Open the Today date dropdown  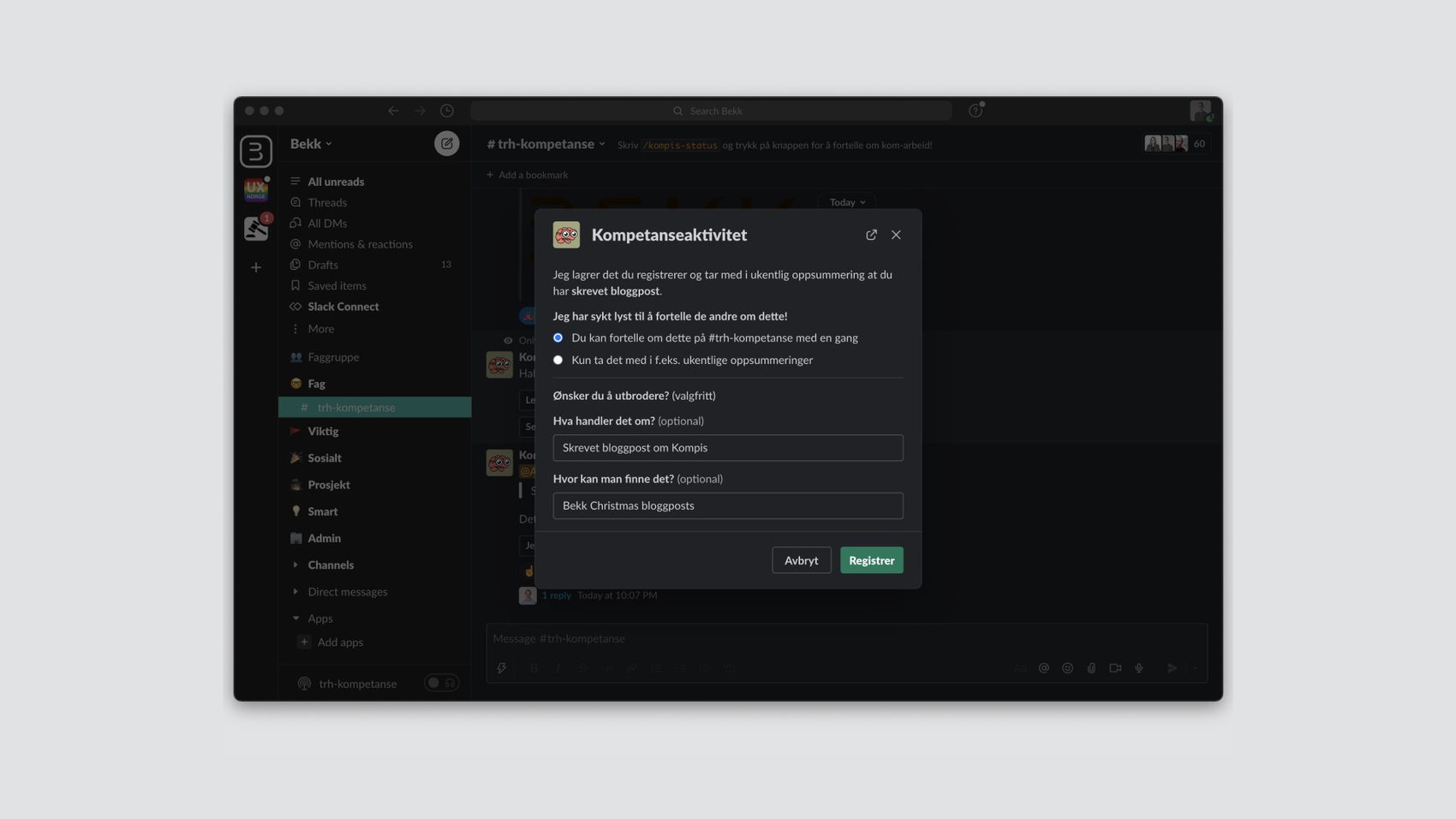tap(847, 202)
